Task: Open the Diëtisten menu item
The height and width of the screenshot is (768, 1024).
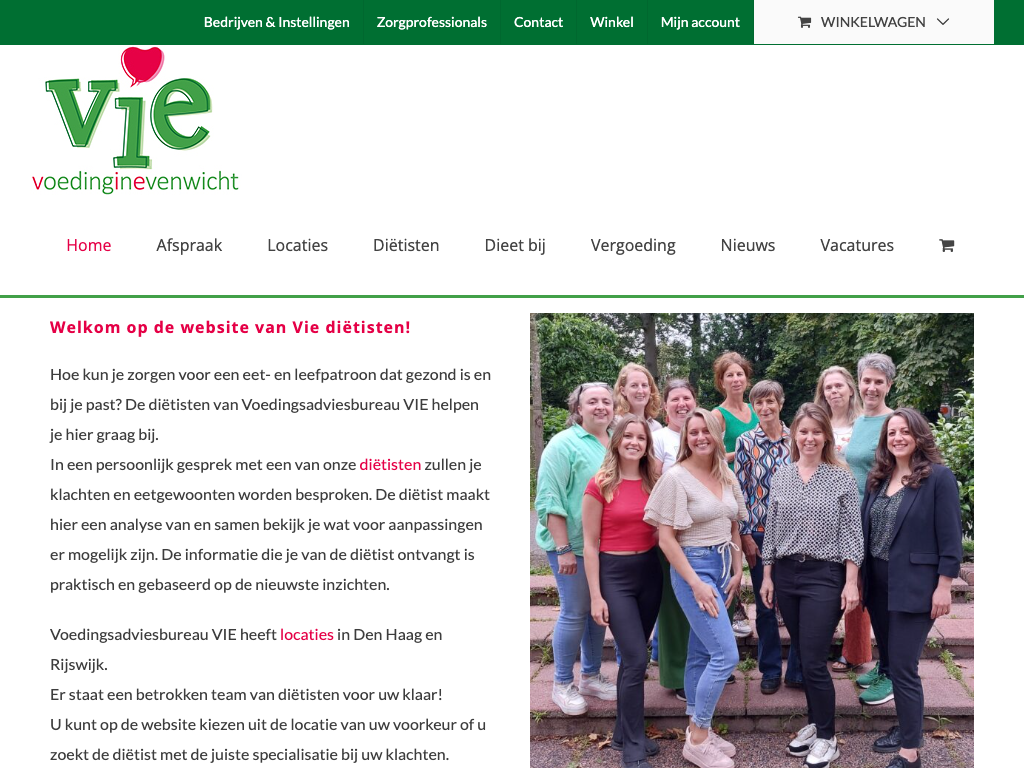Action: (406, 246)
